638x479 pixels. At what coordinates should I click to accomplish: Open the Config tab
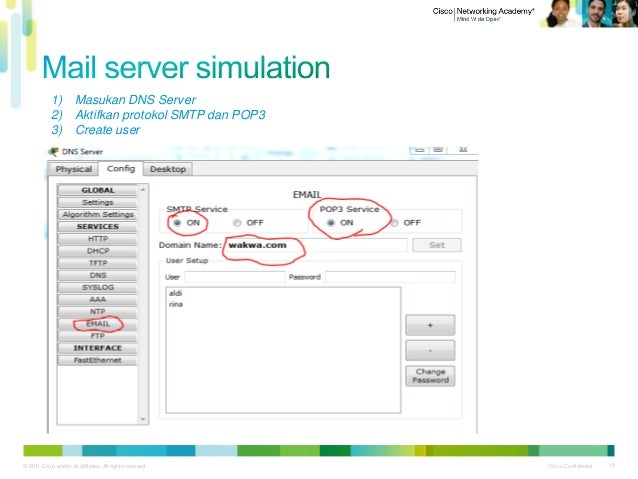tap(121, 168)
